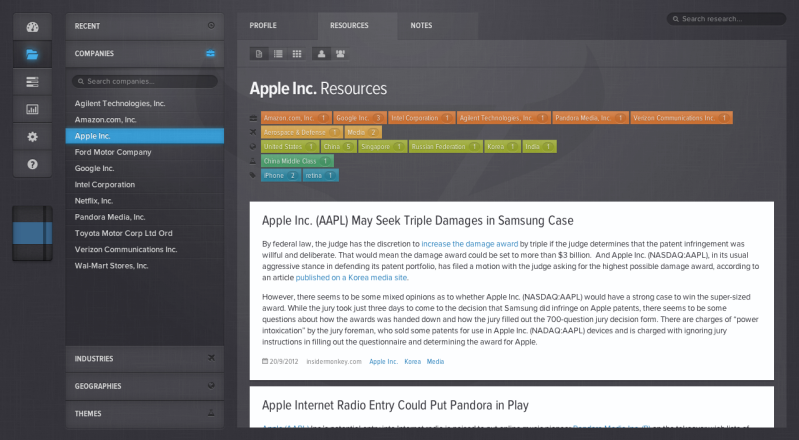Expand the Recent panel header
The height and width of the screenshot is (440, 799).
pyautogui.click(x=145, y=26)
